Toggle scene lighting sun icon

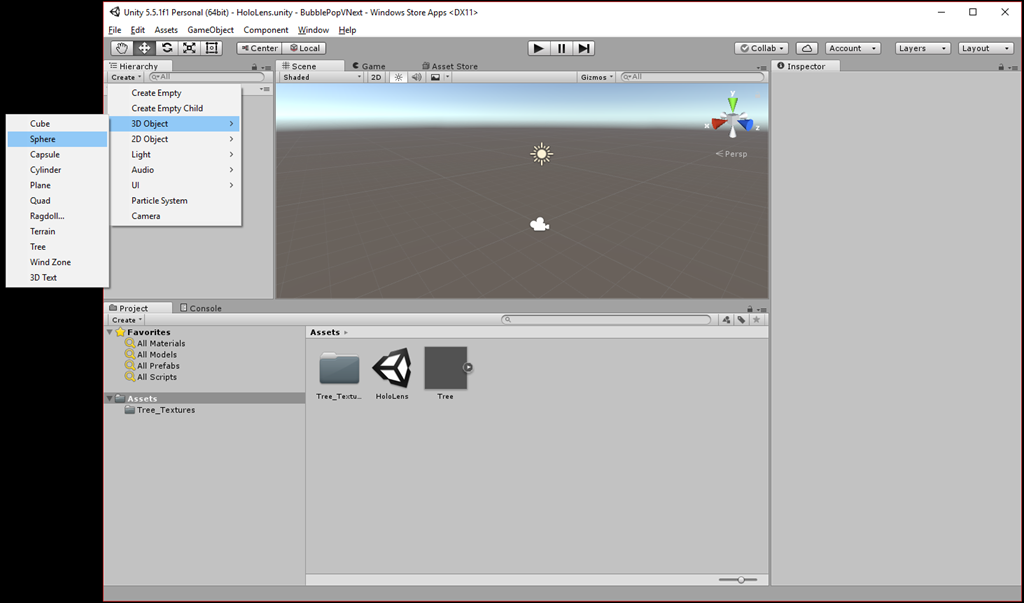tap(398, 77)
